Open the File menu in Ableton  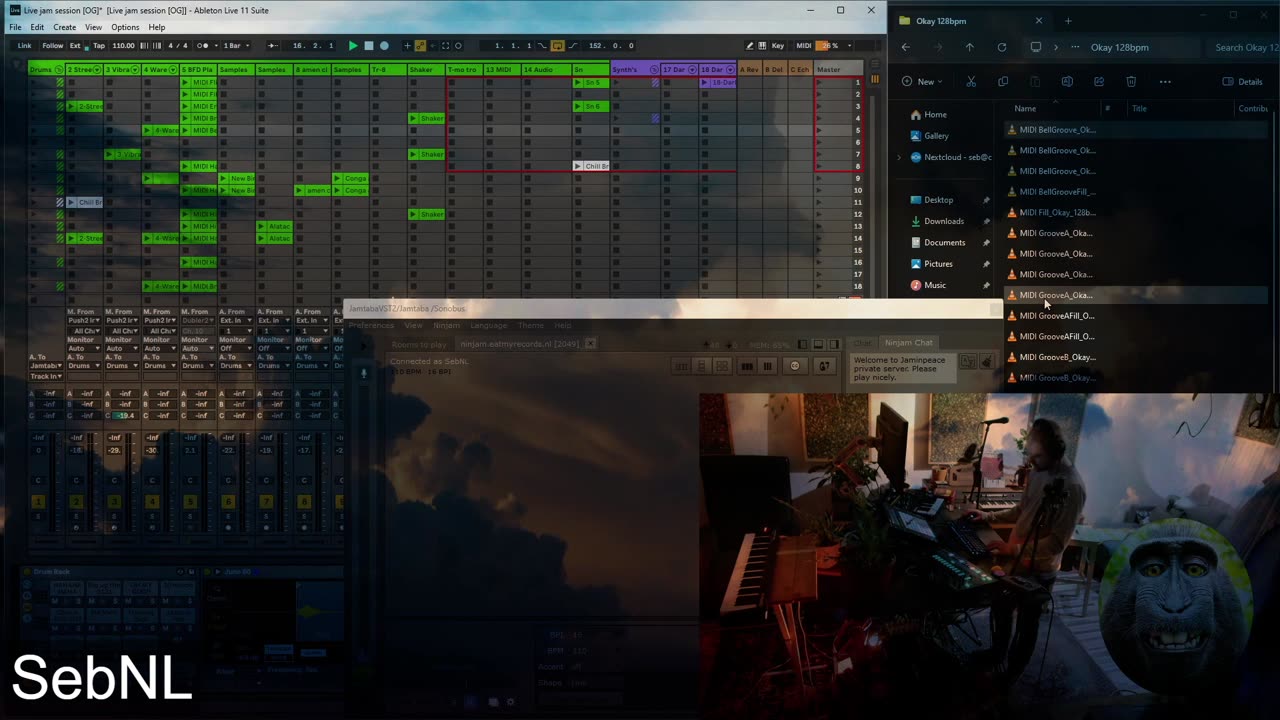click(15, 27)
